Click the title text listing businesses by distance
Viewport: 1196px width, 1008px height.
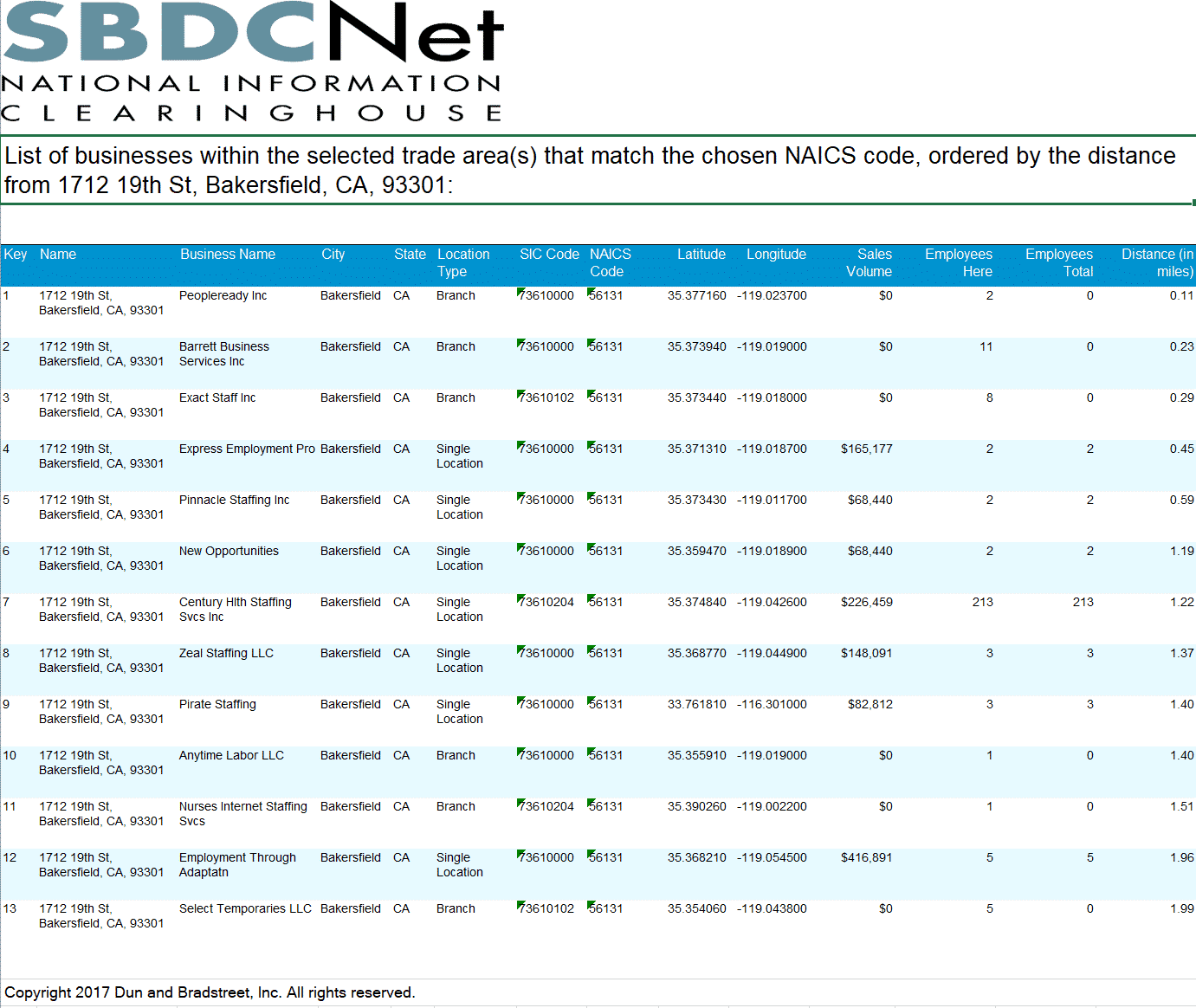point(590,170)
